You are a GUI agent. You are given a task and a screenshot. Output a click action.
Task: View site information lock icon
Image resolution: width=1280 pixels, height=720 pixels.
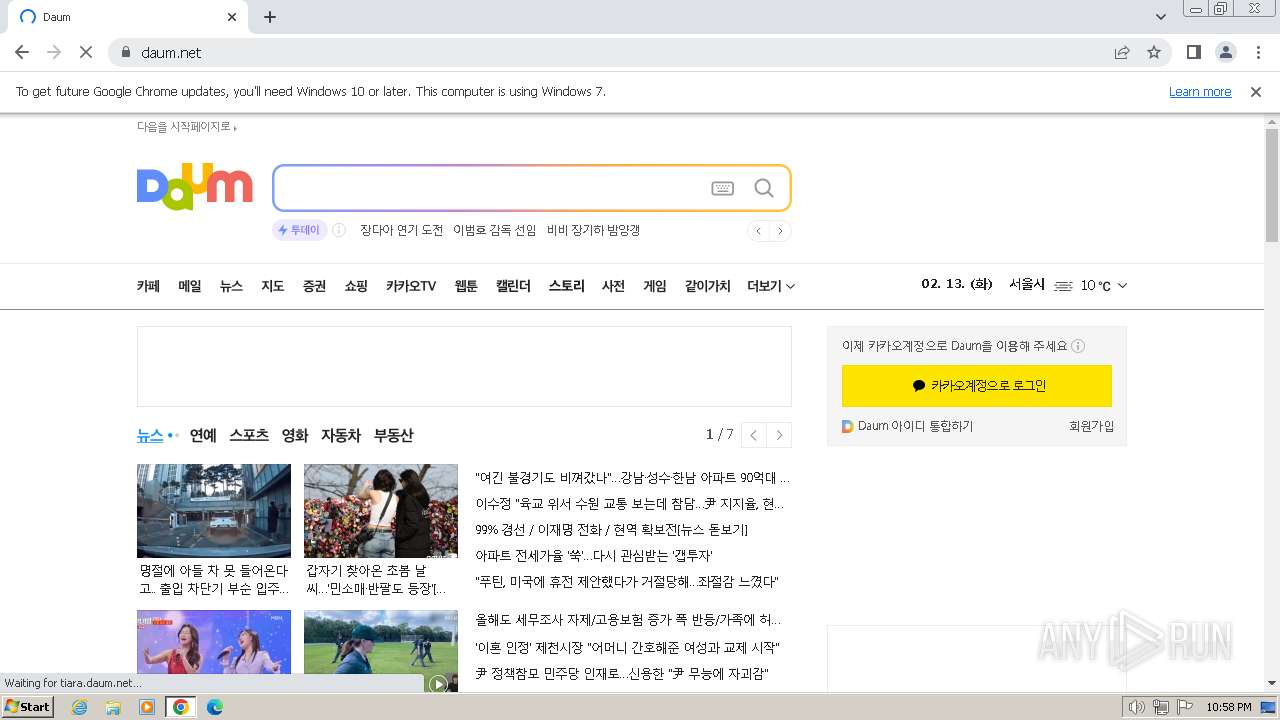point(125,52)
